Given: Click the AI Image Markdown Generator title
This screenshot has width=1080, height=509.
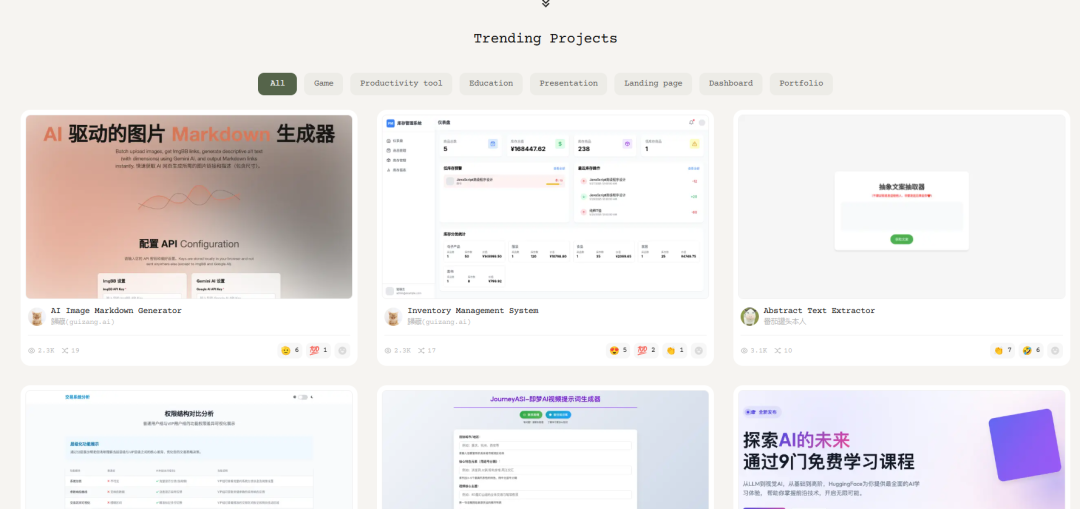Looking at the screenshot, I should [x=116, y=311].
